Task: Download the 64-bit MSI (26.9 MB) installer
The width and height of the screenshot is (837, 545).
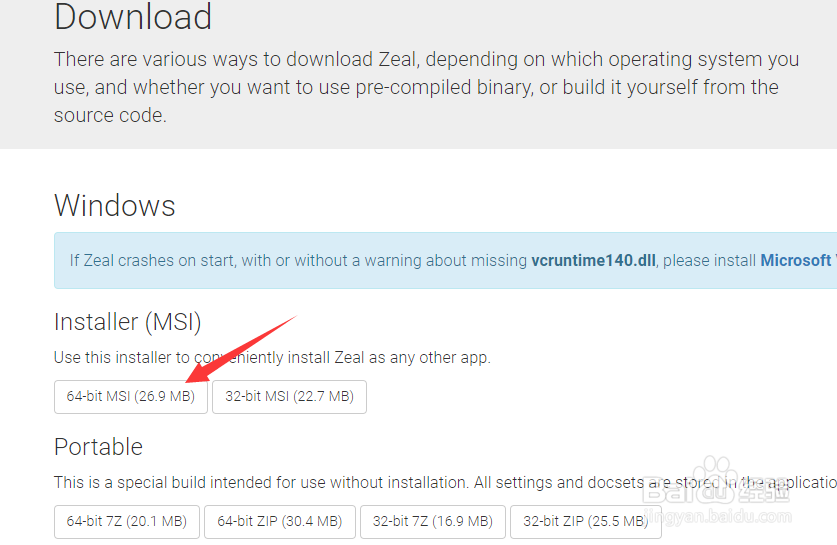Action: coord(131,397)
